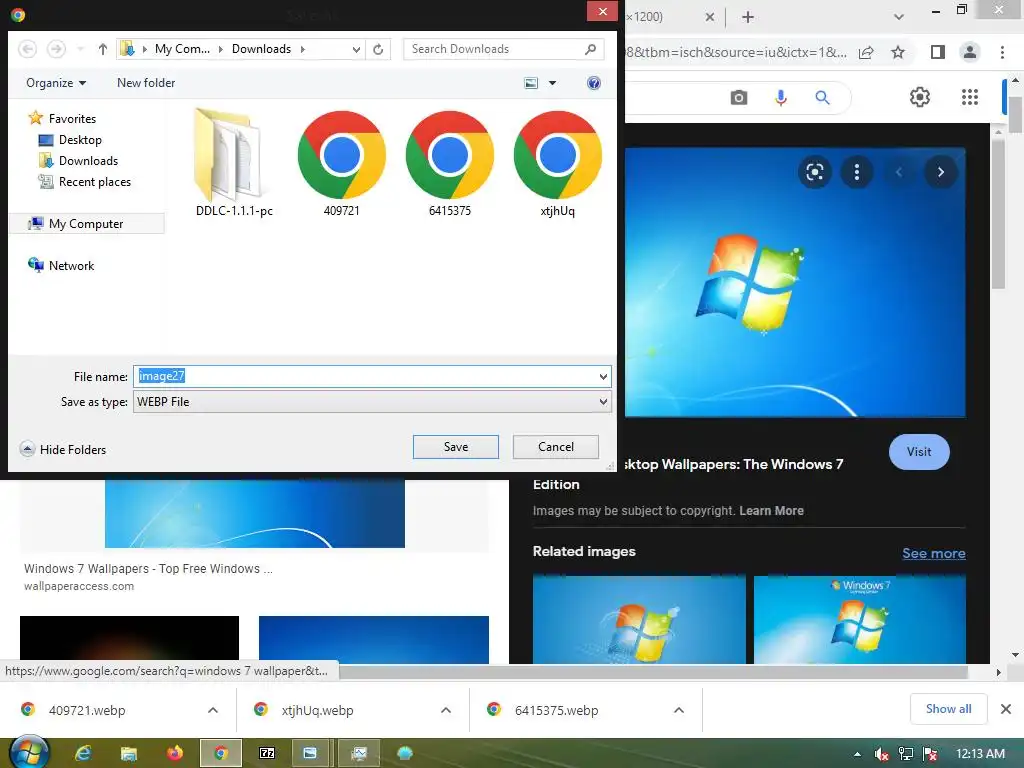Open the dialog help icon
The image size is (1024, 768).
click(x=594, y=83)
